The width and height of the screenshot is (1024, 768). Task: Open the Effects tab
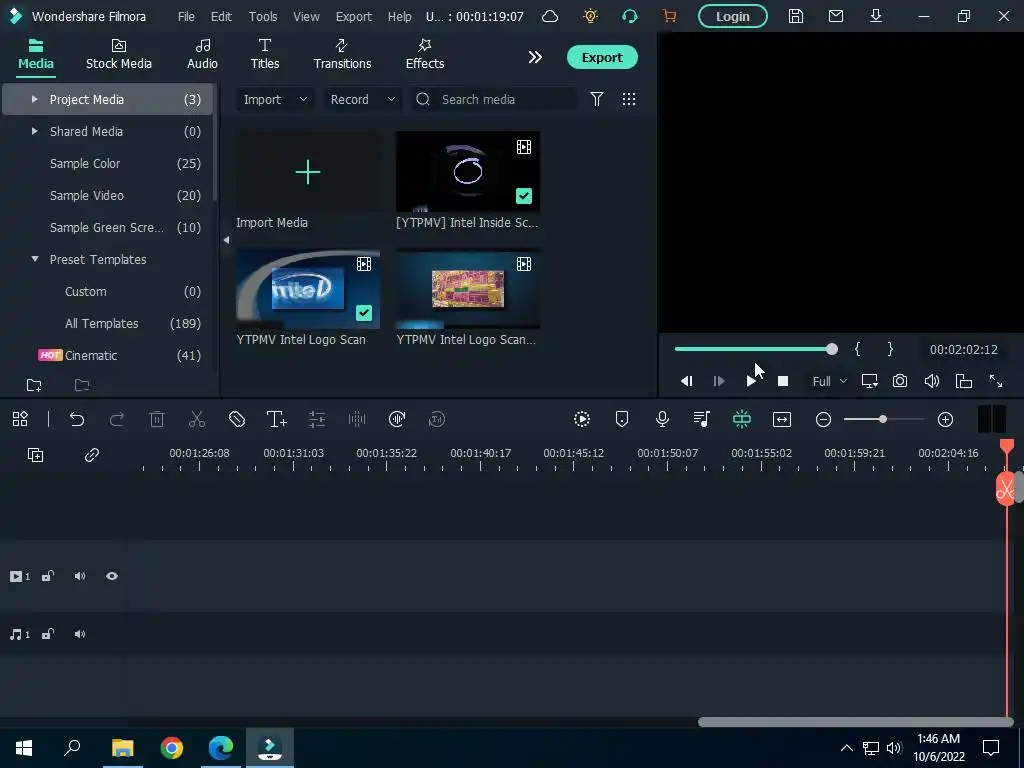[424, 55]
